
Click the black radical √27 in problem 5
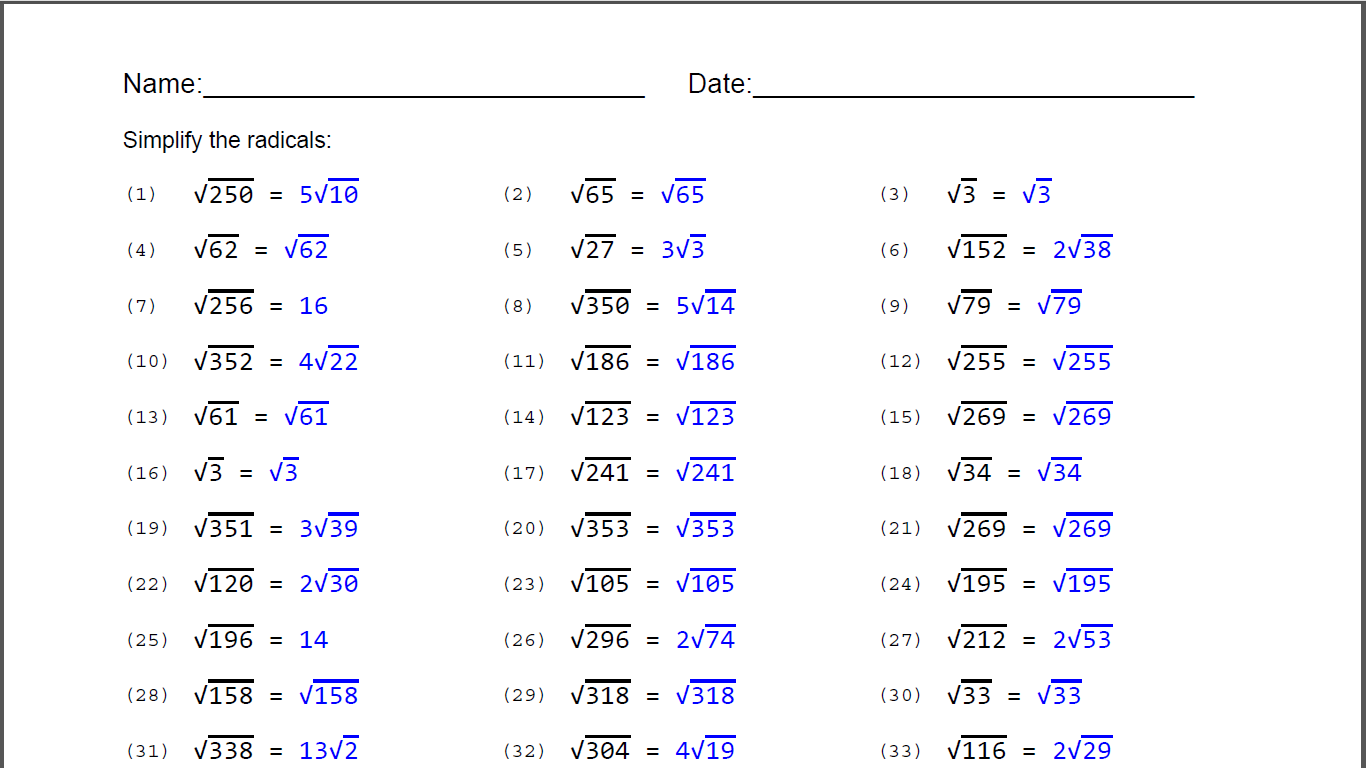point(593,249)
